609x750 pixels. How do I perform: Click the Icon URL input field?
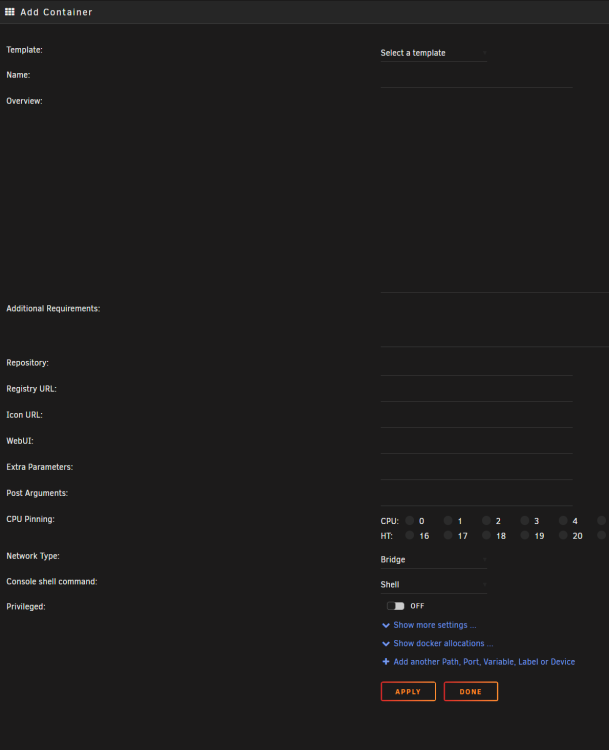click(x=476, y=419)
